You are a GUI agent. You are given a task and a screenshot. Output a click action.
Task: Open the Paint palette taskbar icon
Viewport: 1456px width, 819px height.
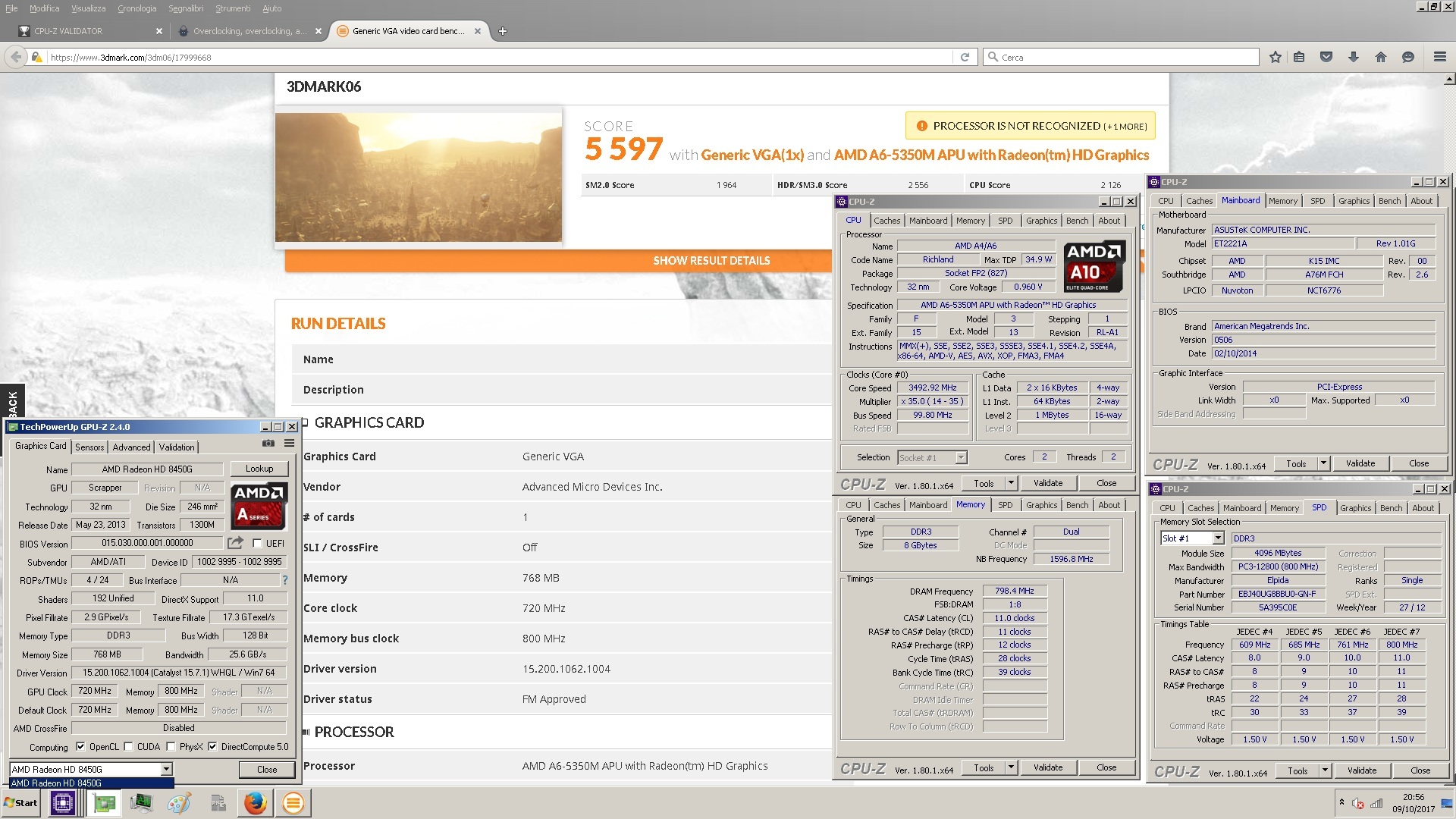pyautogui.click(x=179, y=803)
